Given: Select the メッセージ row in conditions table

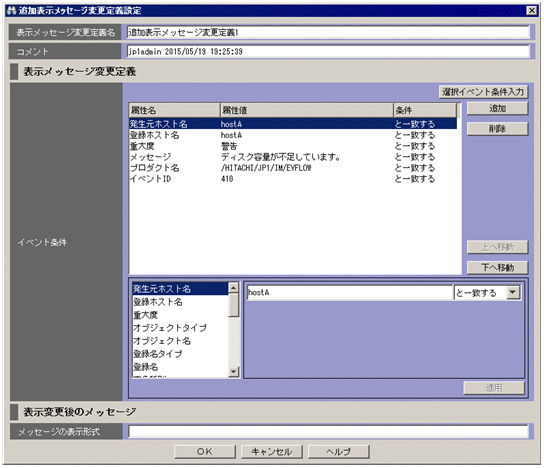Looking at the screenshot, I should (x=293, y=157).
